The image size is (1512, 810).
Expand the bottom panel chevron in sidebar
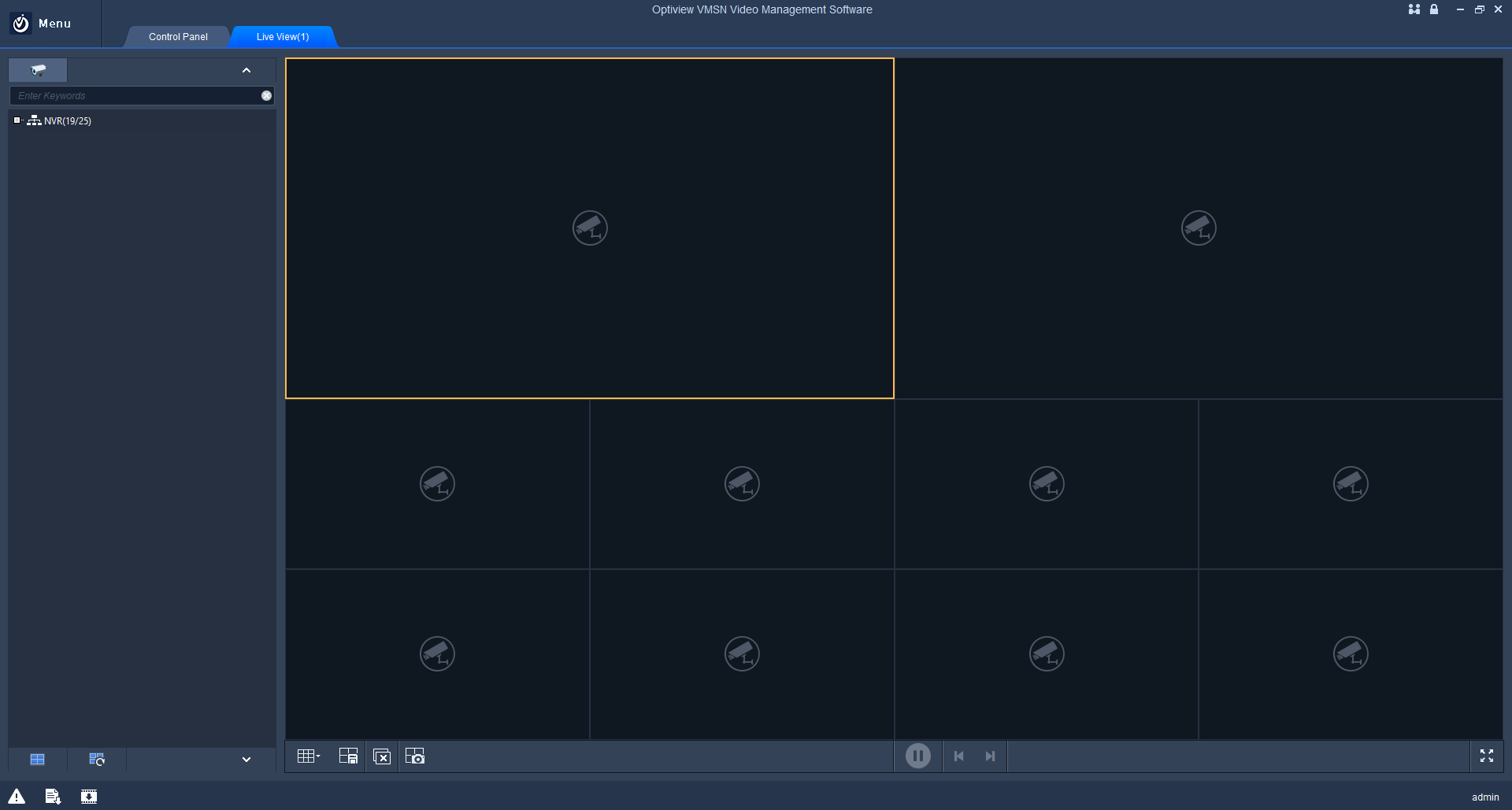[246, 759]
